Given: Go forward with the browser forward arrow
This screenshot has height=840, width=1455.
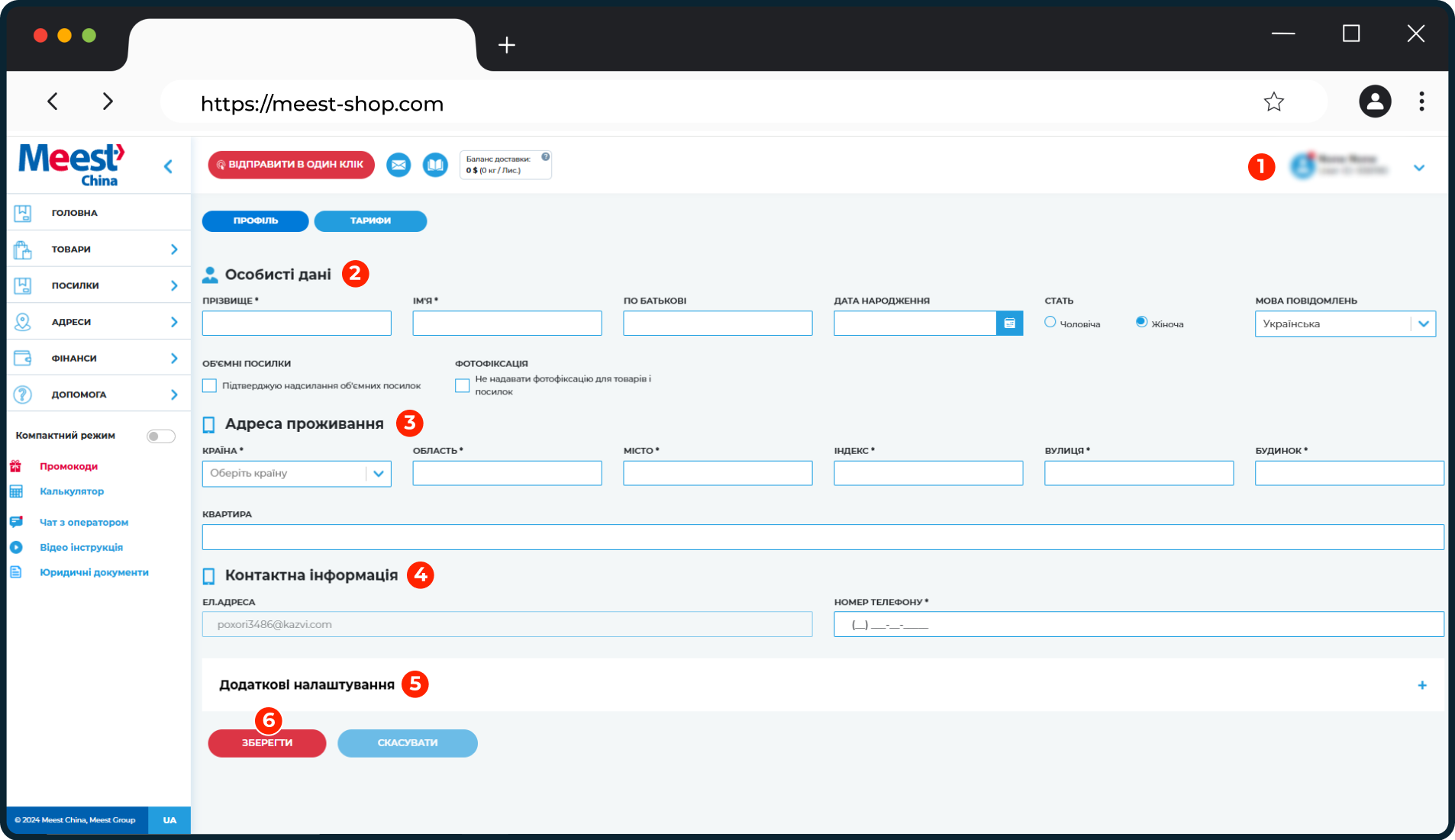Looking at the screenshot, I should pos(108,101).
